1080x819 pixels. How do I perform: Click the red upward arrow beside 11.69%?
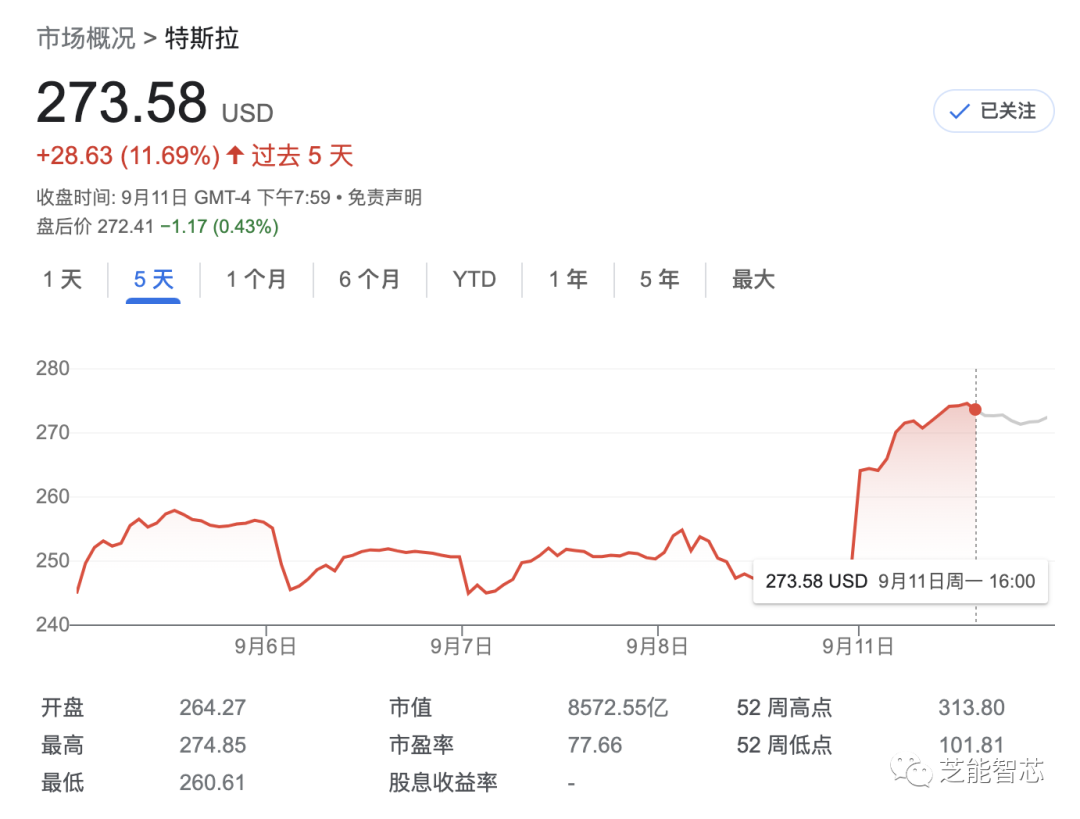[234, 156]
